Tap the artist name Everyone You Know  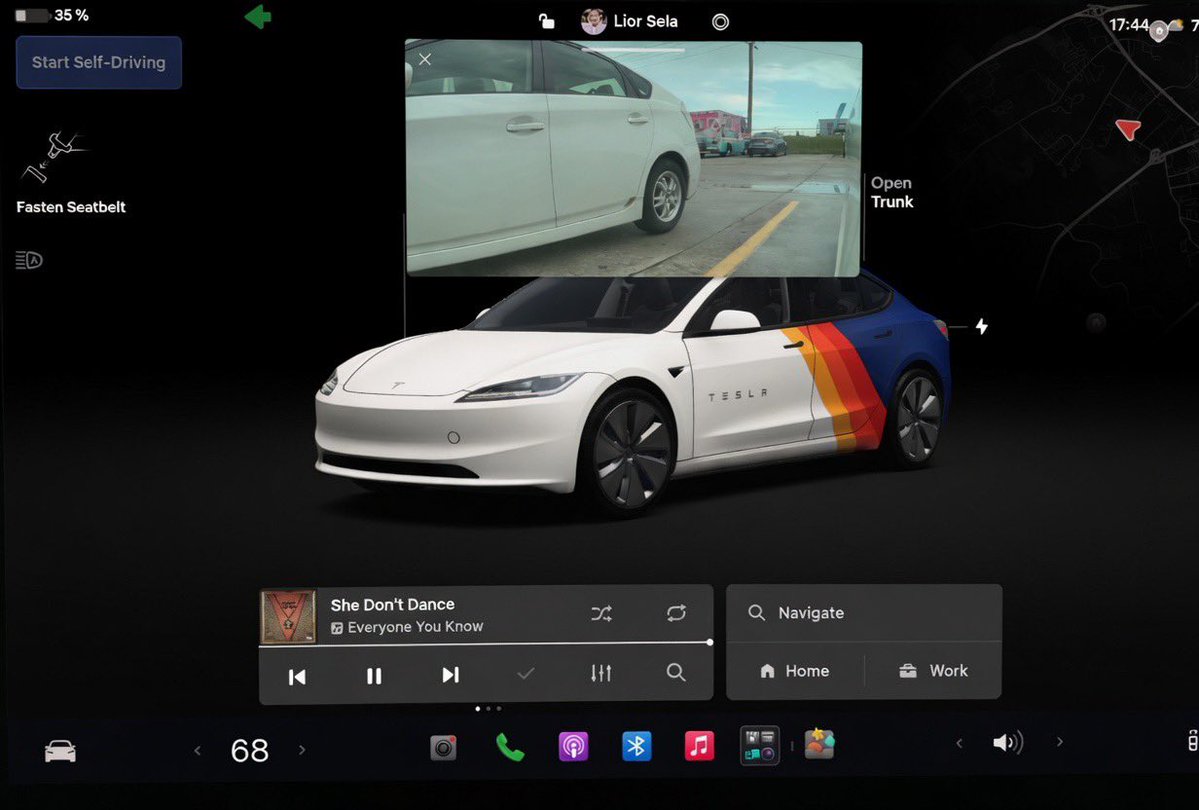coord(415,627)
